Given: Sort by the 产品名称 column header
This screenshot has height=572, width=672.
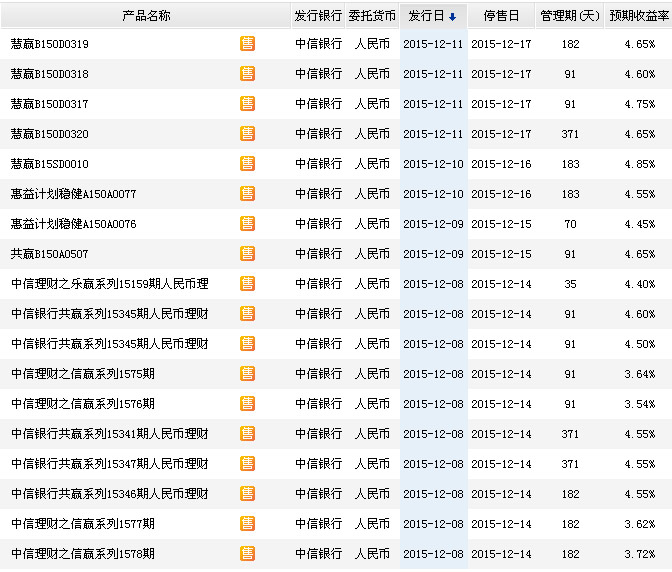Looking at the screenshot, I should point(146,16).
